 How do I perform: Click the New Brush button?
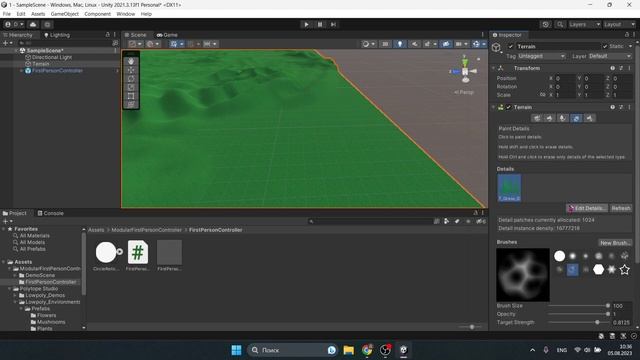615,243
